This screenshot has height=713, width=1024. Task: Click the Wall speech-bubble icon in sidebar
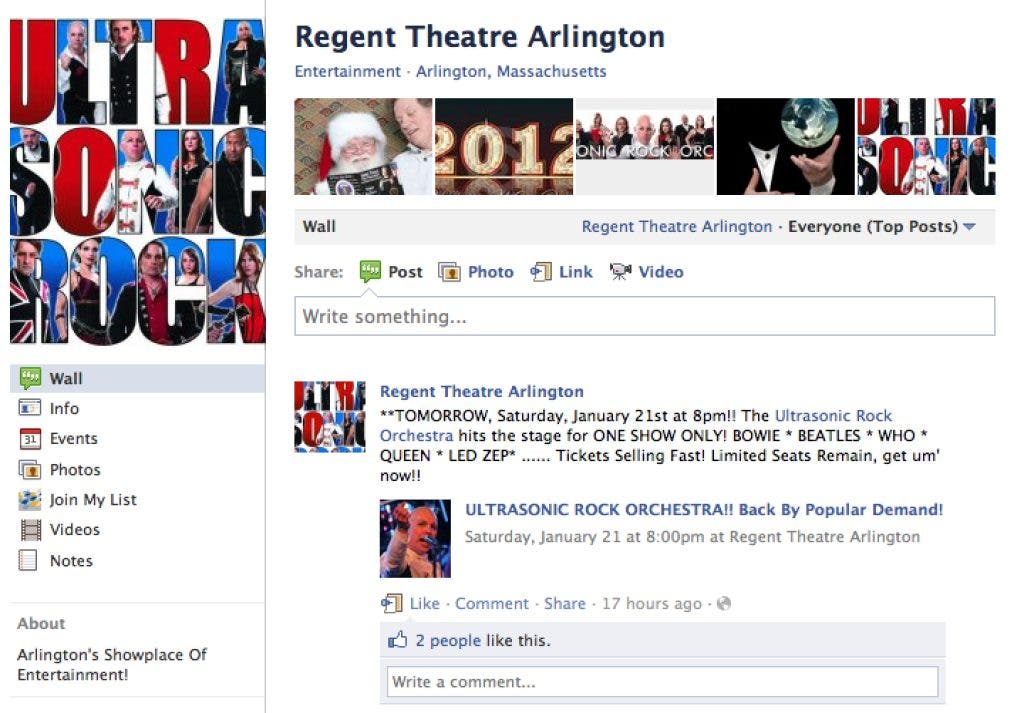[x=30, y=378]
